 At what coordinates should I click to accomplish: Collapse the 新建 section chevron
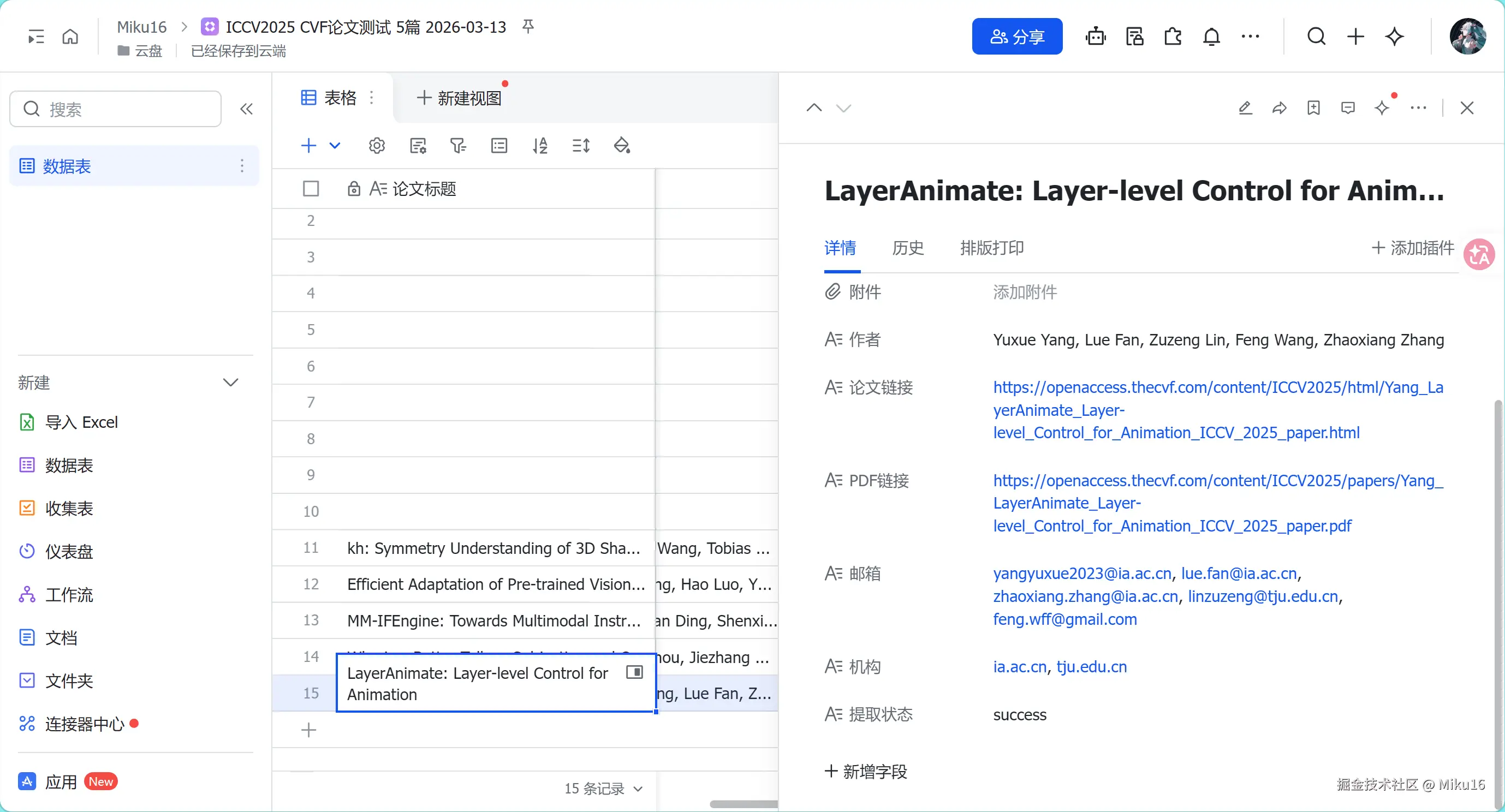click(230, 383)
